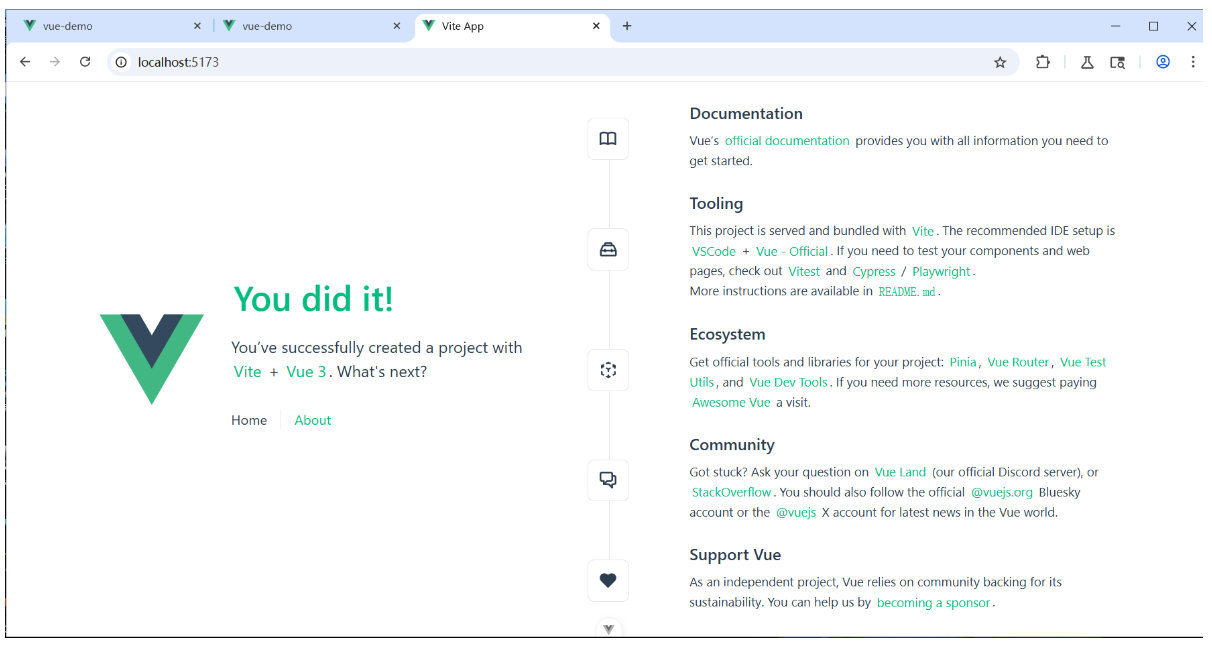Switch to the first vue-demo tab

pyautogui.click(x=110, y=26)
